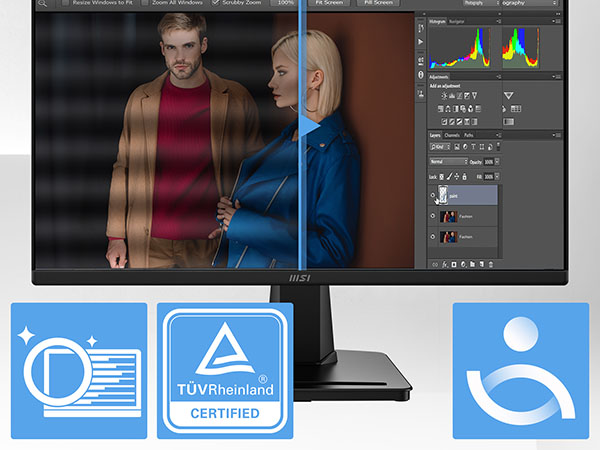Click the 100% zoom button

283,3
